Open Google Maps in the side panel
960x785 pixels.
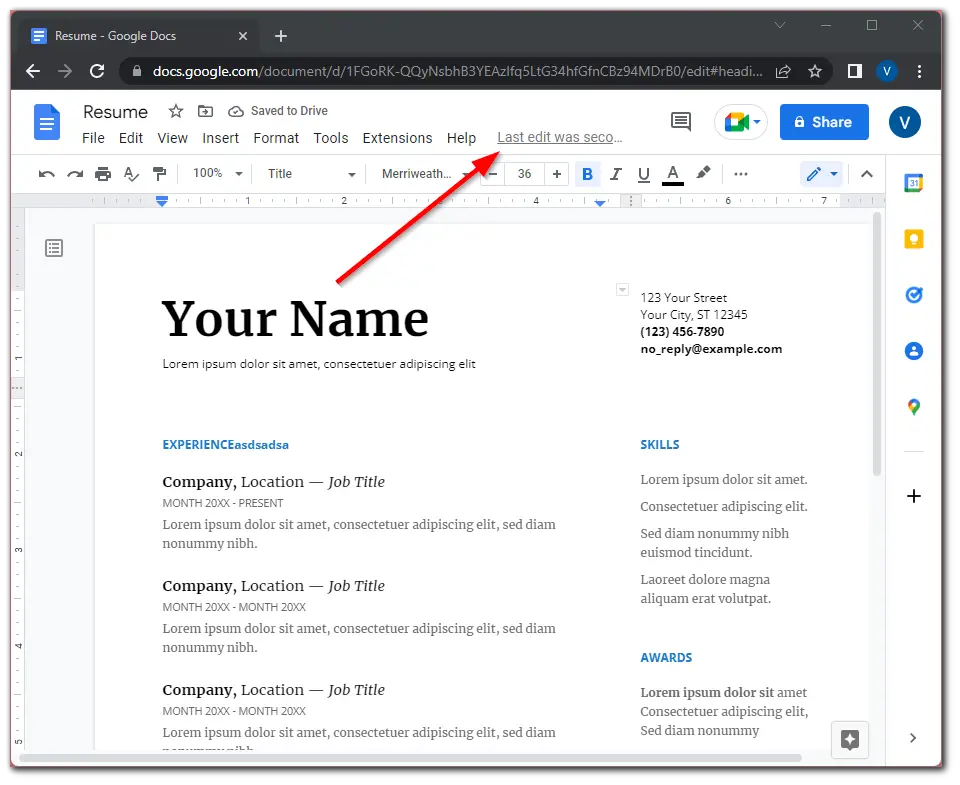[912, 407]
